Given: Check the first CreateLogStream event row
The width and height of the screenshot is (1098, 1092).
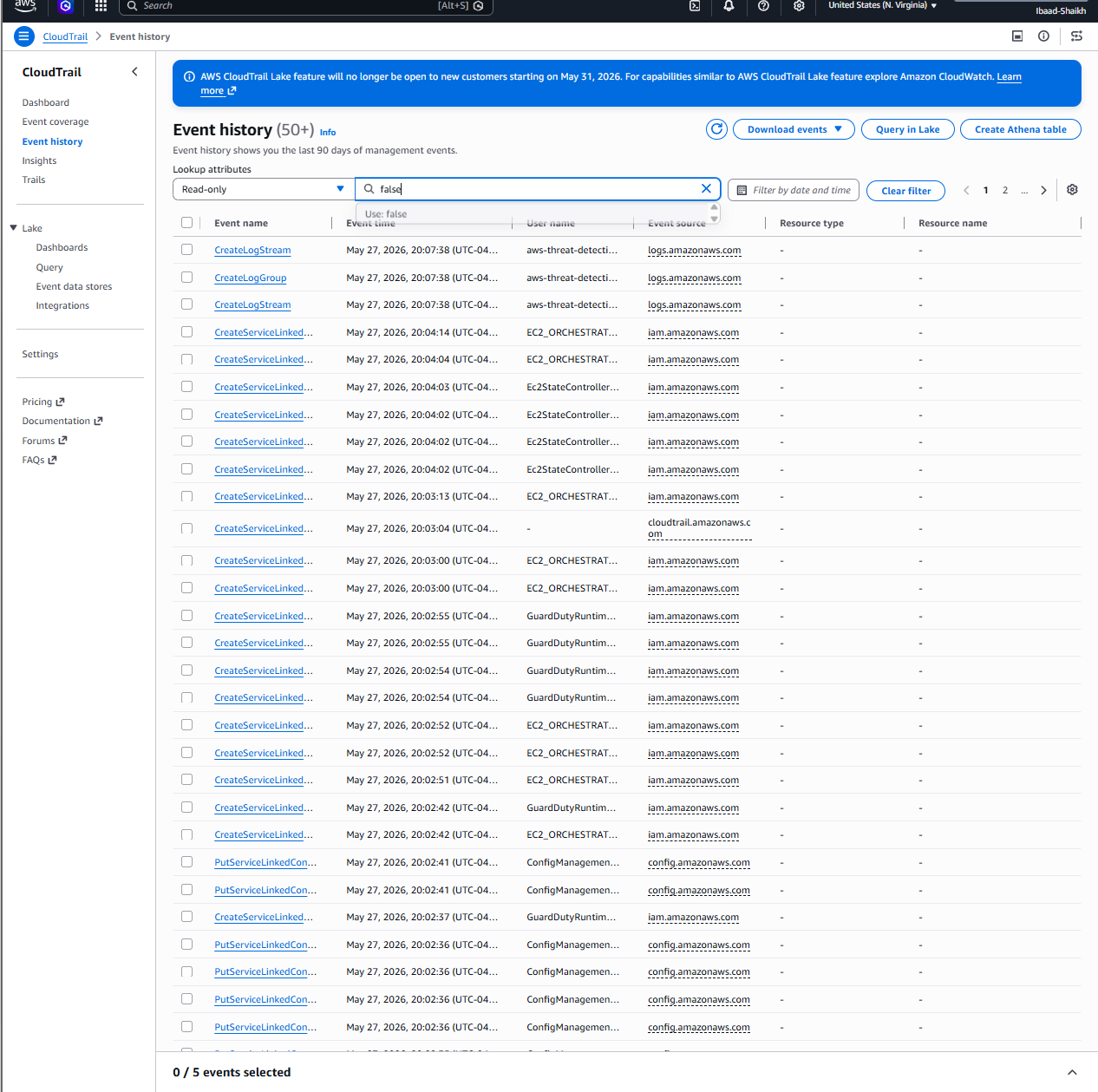Looking at the screenshot, I should click(186, 250).
